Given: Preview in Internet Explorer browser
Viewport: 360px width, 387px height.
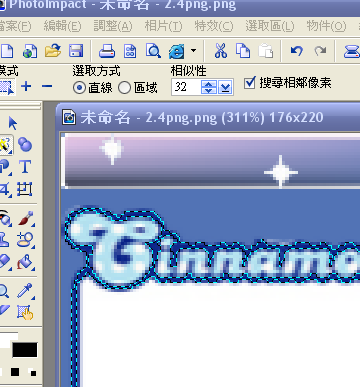Looking at the screenshot, I should [176, 52].
